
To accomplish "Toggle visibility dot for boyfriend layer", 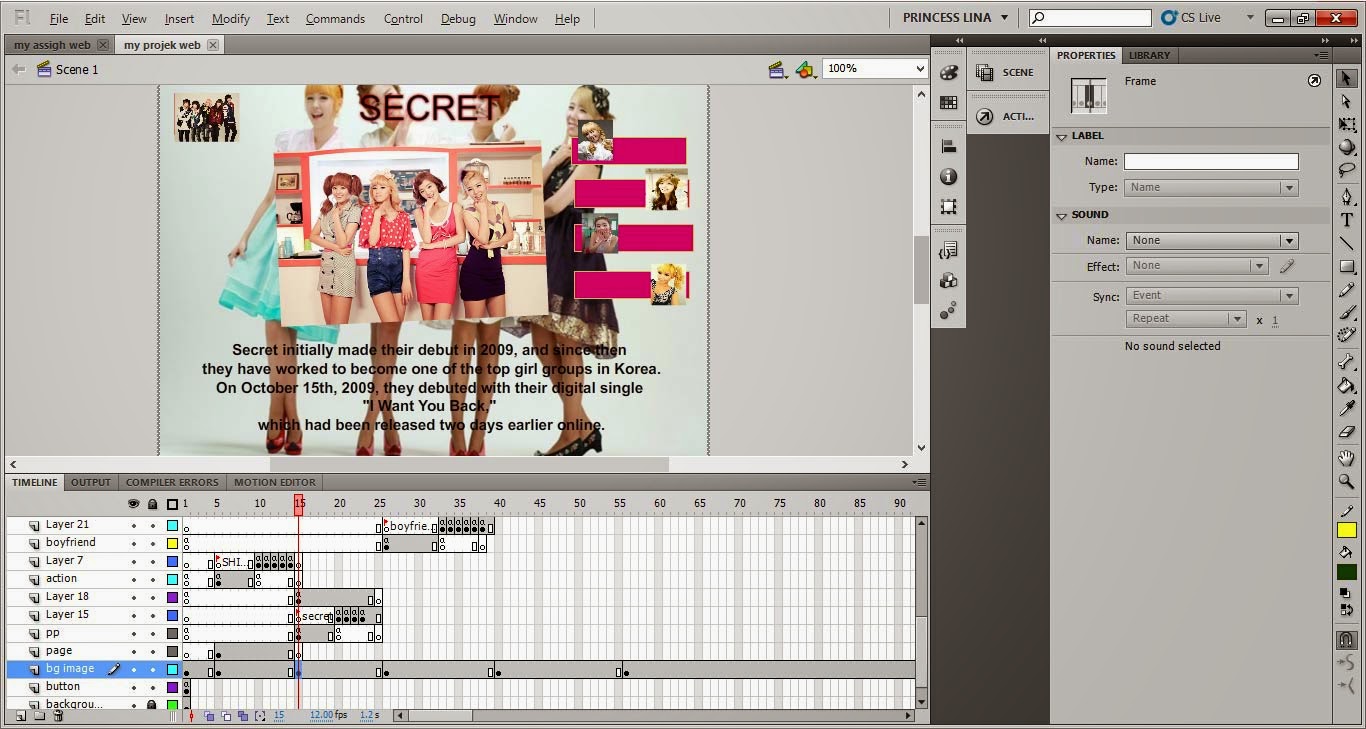I will point(134,543).
